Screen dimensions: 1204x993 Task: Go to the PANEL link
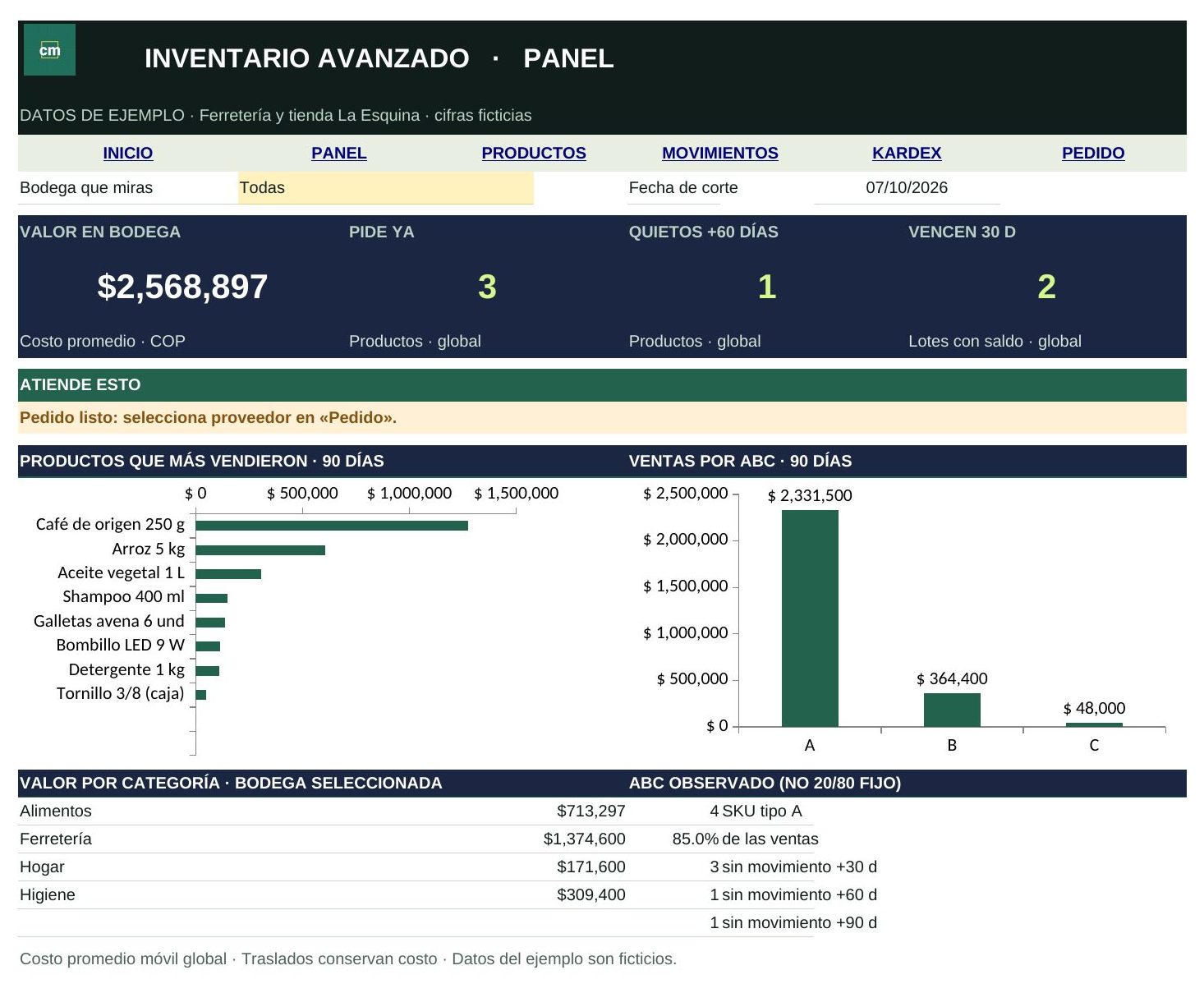338,153
